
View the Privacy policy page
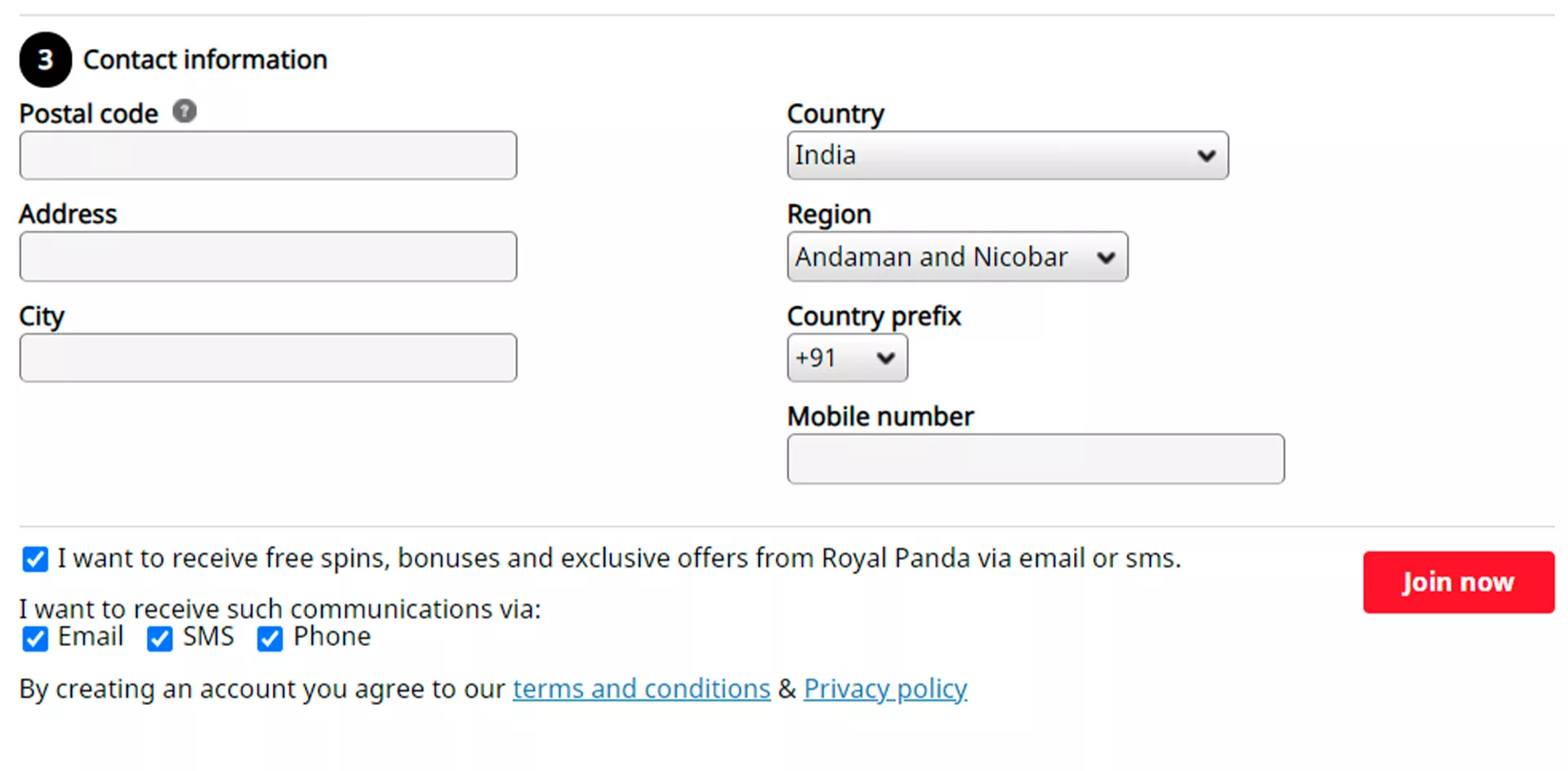pyautogui.click(x=885, y=689)
